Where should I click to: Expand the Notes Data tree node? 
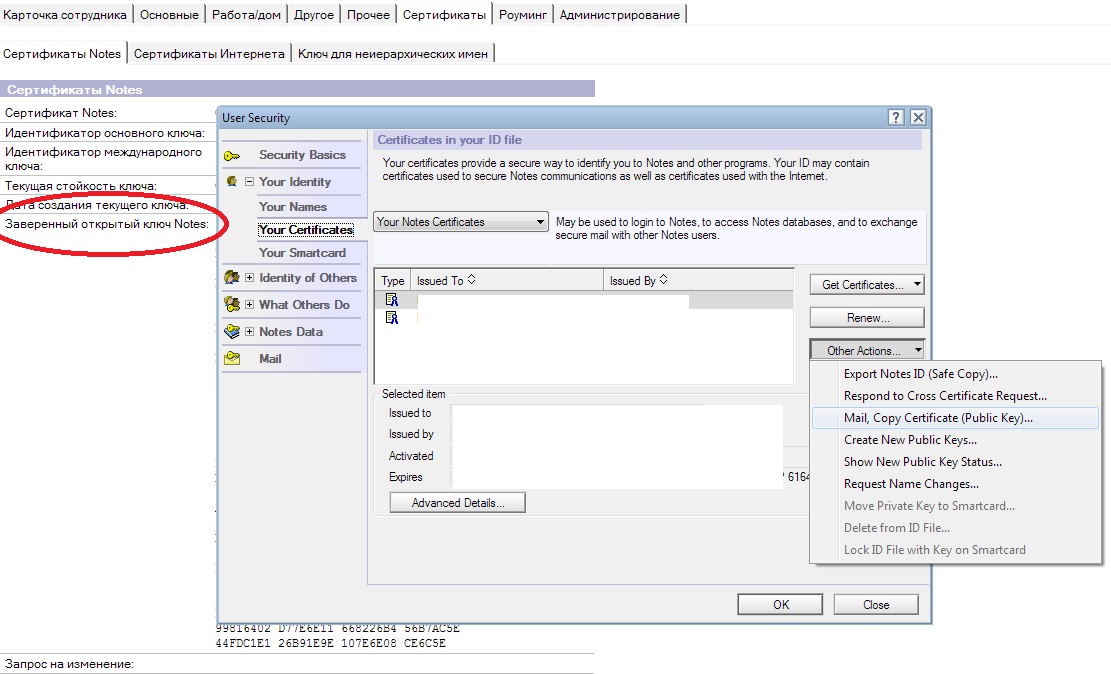(249, 332)
